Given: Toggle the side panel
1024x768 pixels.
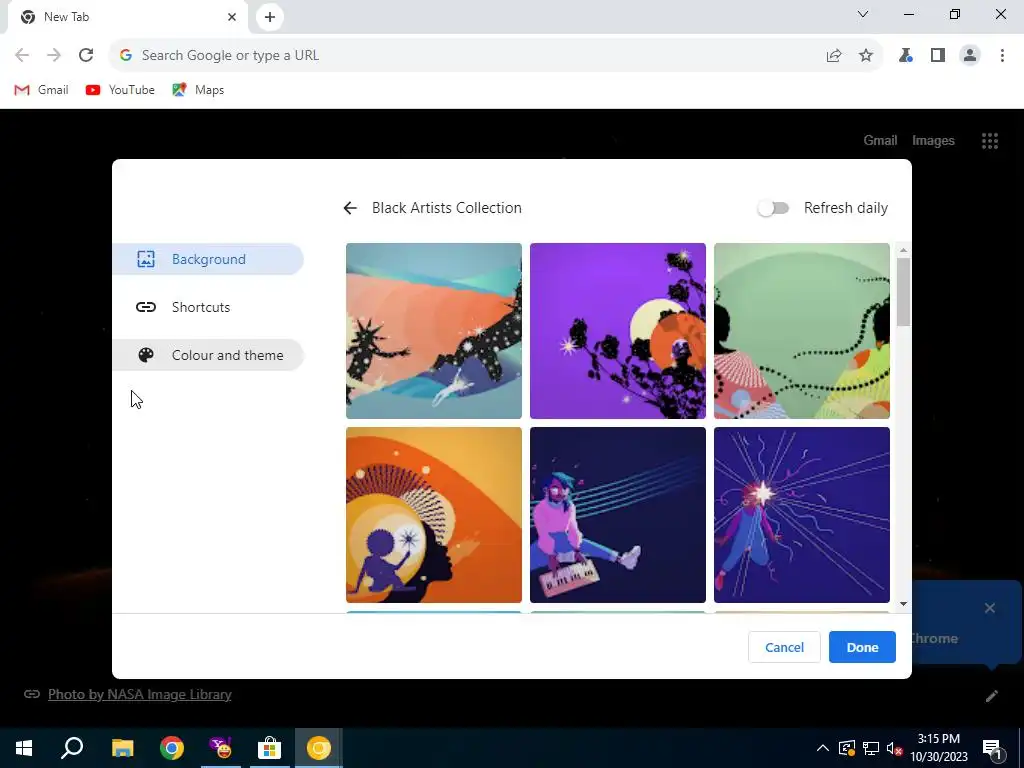Looking at the screenshot, I should pos(938,56).
